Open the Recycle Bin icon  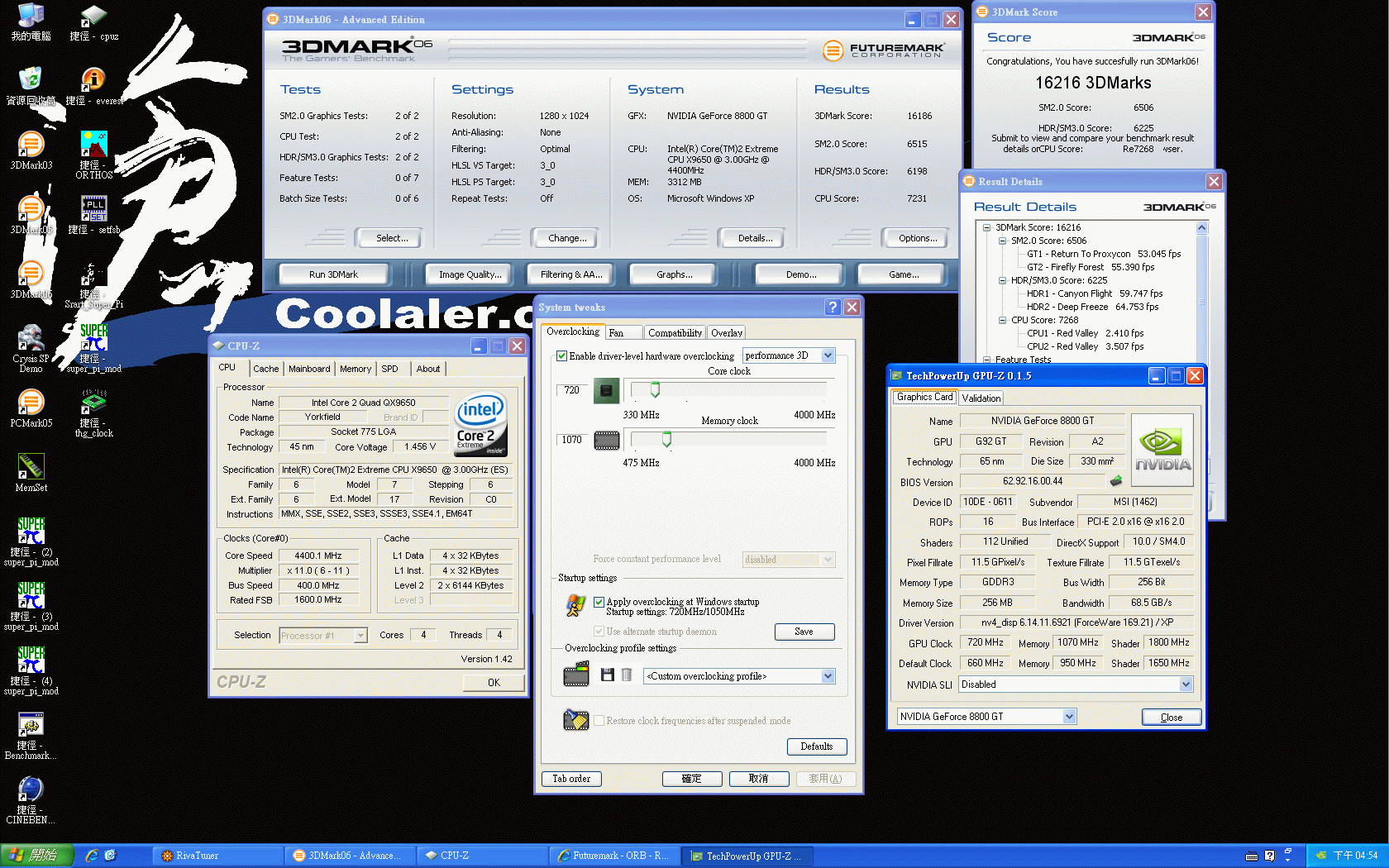[x=31, y=86]
